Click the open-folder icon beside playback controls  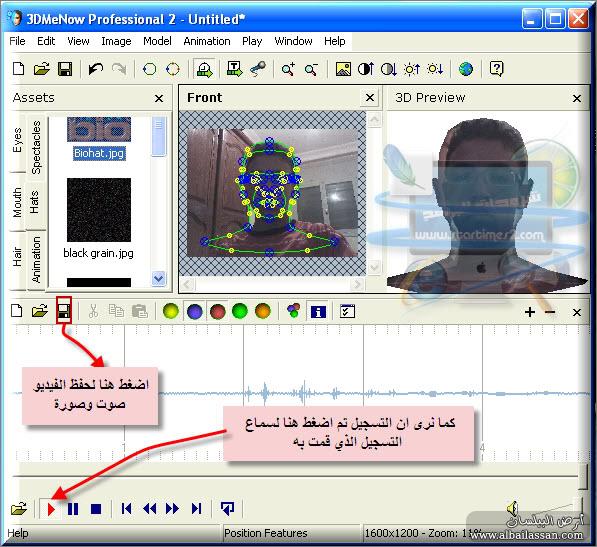(18, 509)
